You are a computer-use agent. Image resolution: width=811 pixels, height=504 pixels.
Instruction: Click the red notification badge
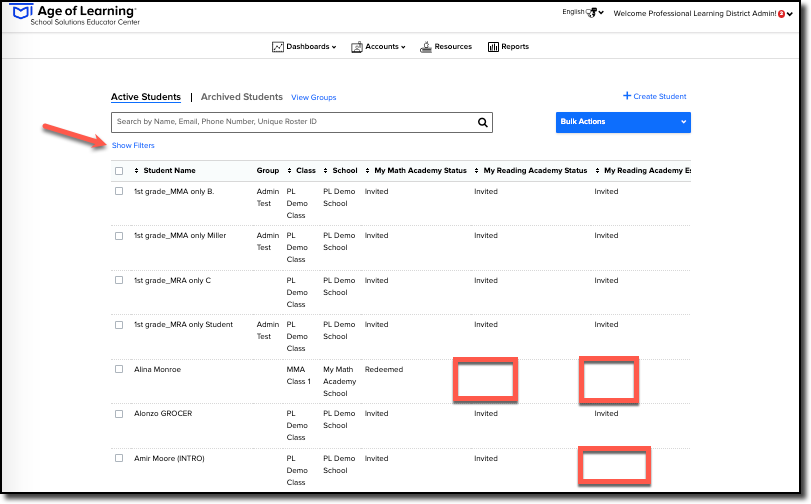coord(781,14)
